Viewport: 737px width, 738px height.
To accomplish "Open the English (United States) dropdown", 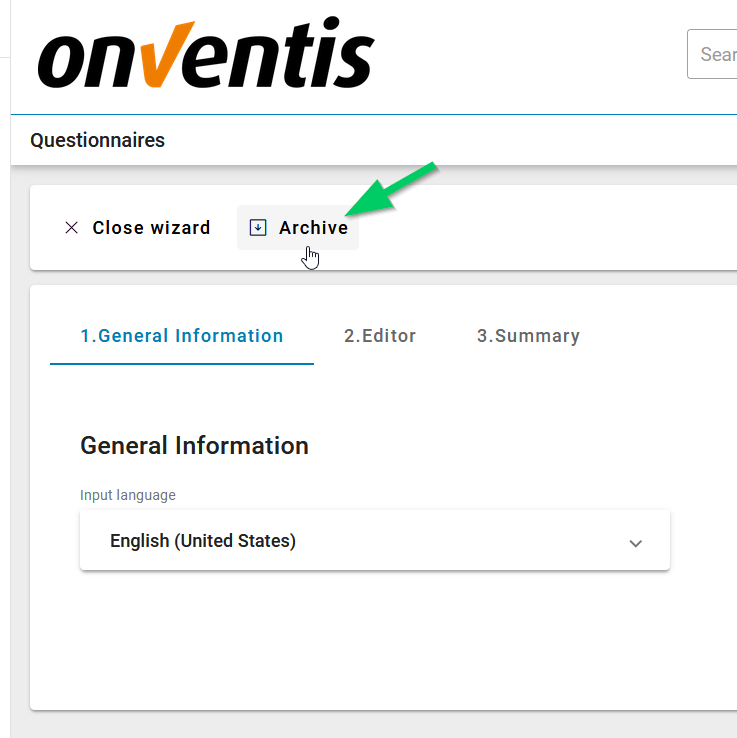I will pos(374,541).
